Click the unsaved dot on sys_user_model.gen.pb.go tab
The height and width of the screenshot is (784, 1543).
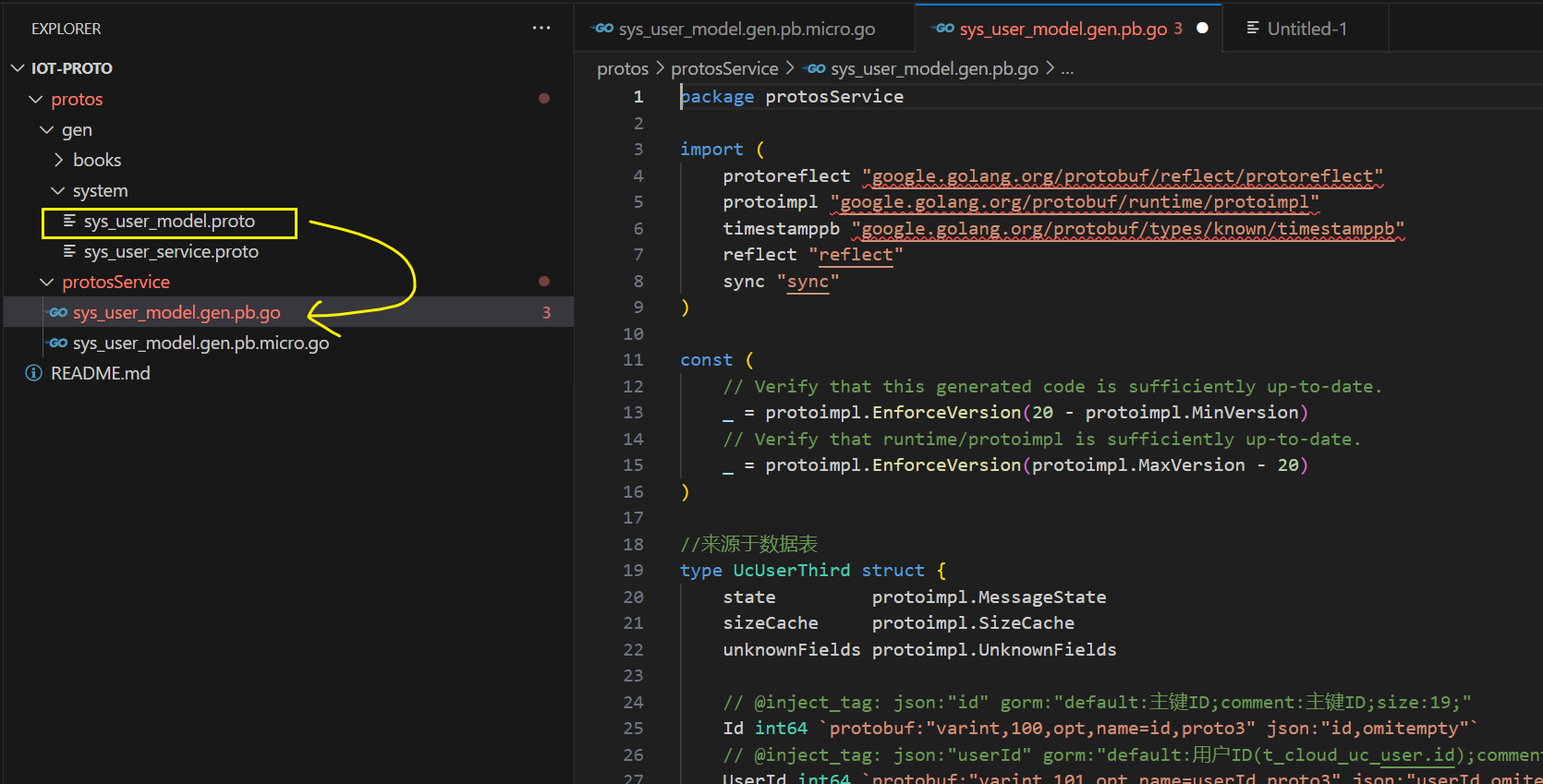pos(1202,29)
